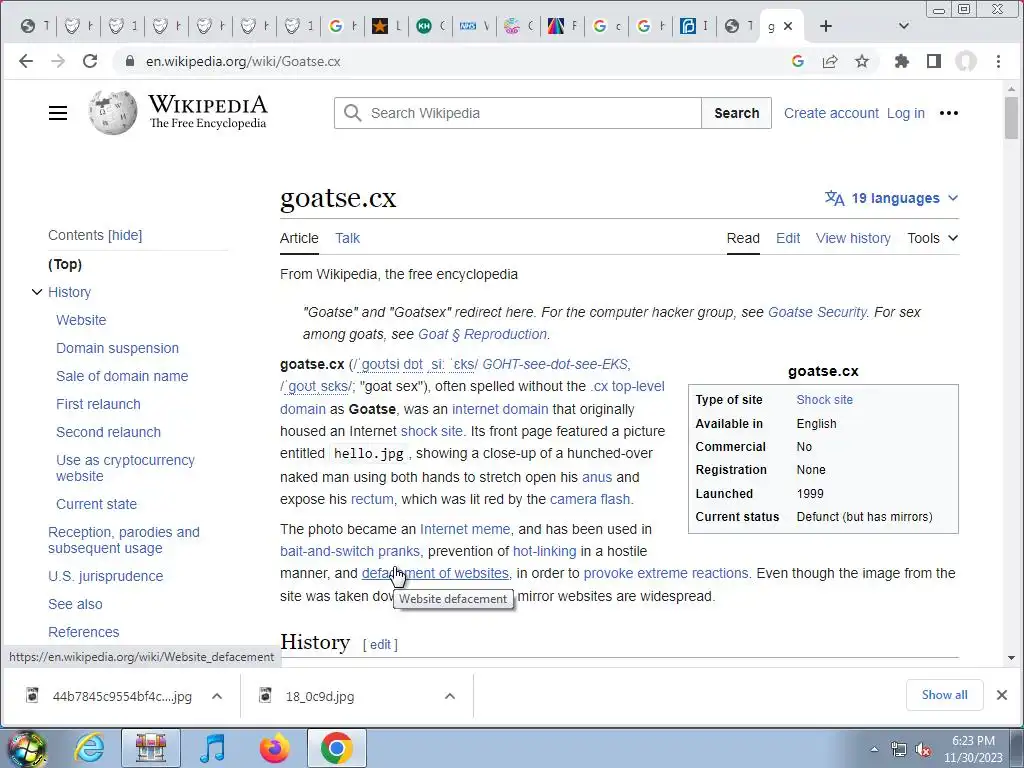Open the Shock site infobox link

(824, 400)
